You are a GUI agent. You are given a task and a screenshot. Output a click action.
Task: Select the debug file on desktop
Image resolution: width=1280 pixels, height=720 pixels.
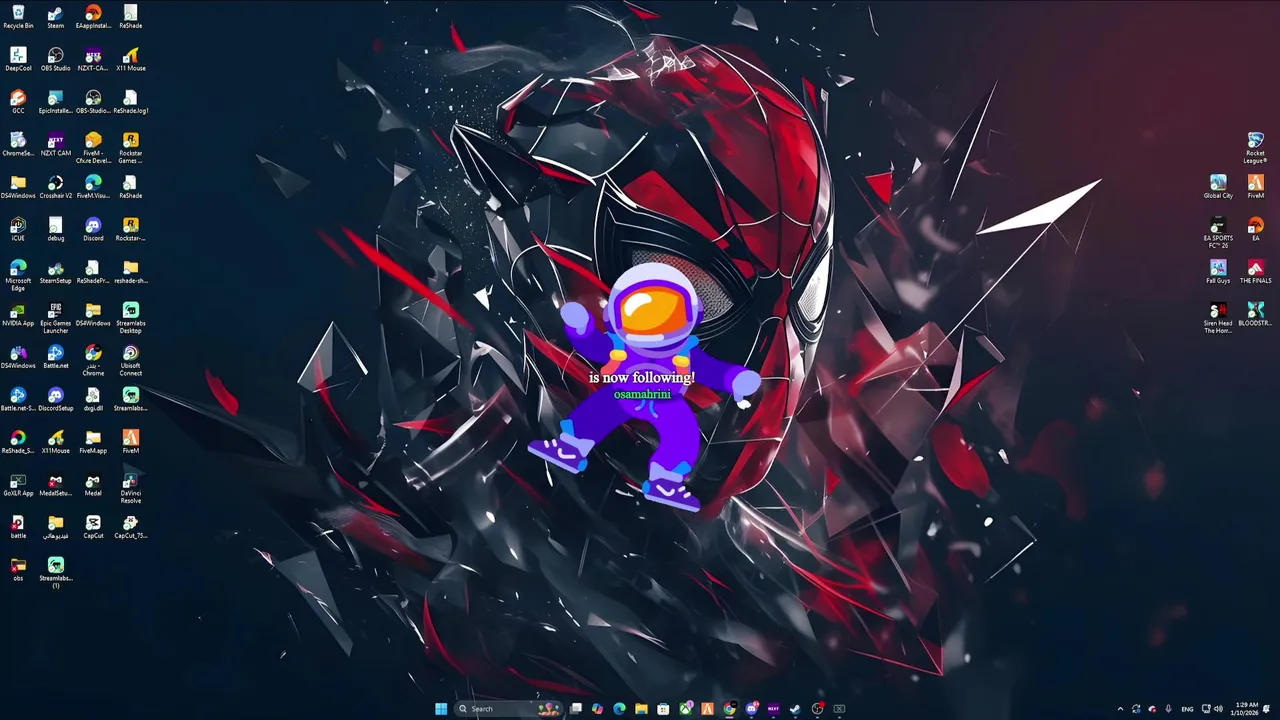pos(55,229)
